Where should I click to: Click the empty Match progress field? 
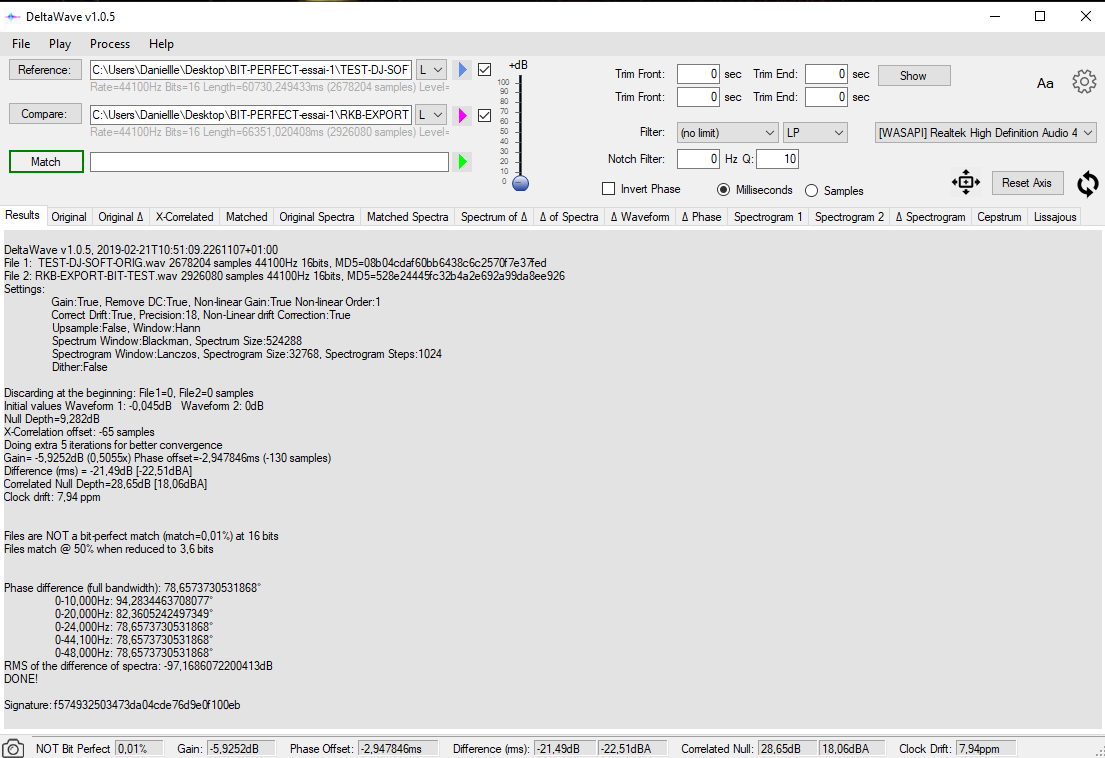tap(269, 162)
